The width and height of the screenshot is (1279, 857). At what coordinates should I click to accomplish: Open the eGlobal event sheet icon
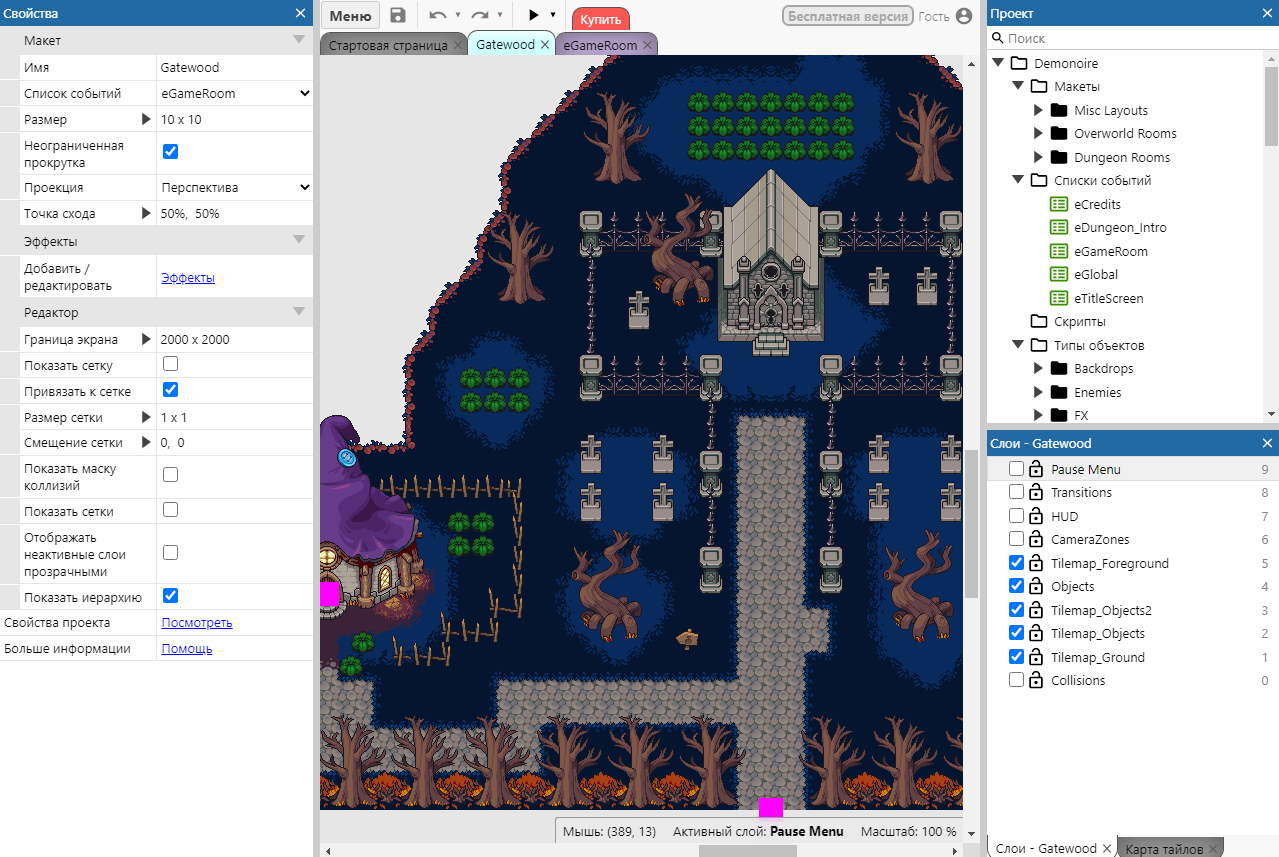pyautogui.click(x=1059, y=275)
